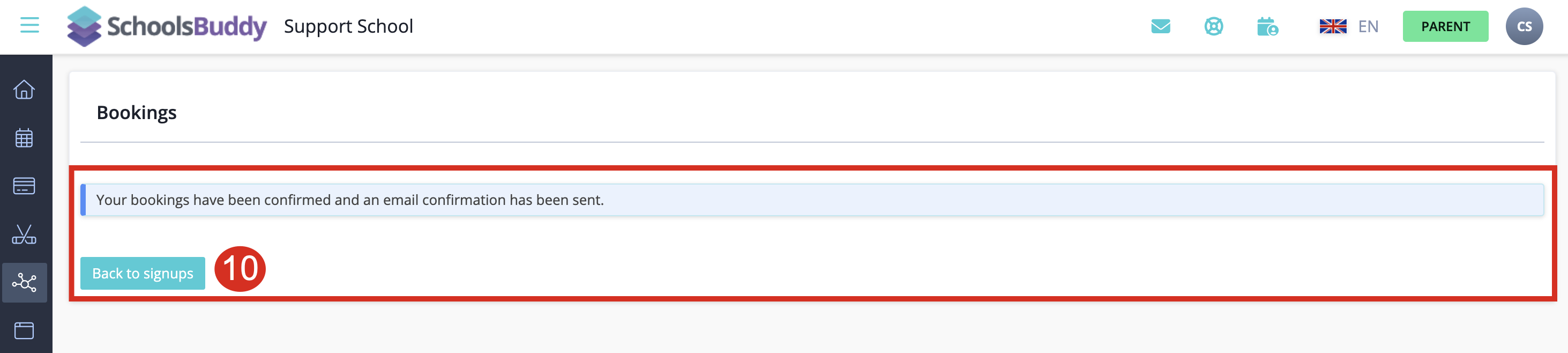Open the calendar grid sidebar item
Screen dimensions: 1568x353
click(x=24, y=138)
